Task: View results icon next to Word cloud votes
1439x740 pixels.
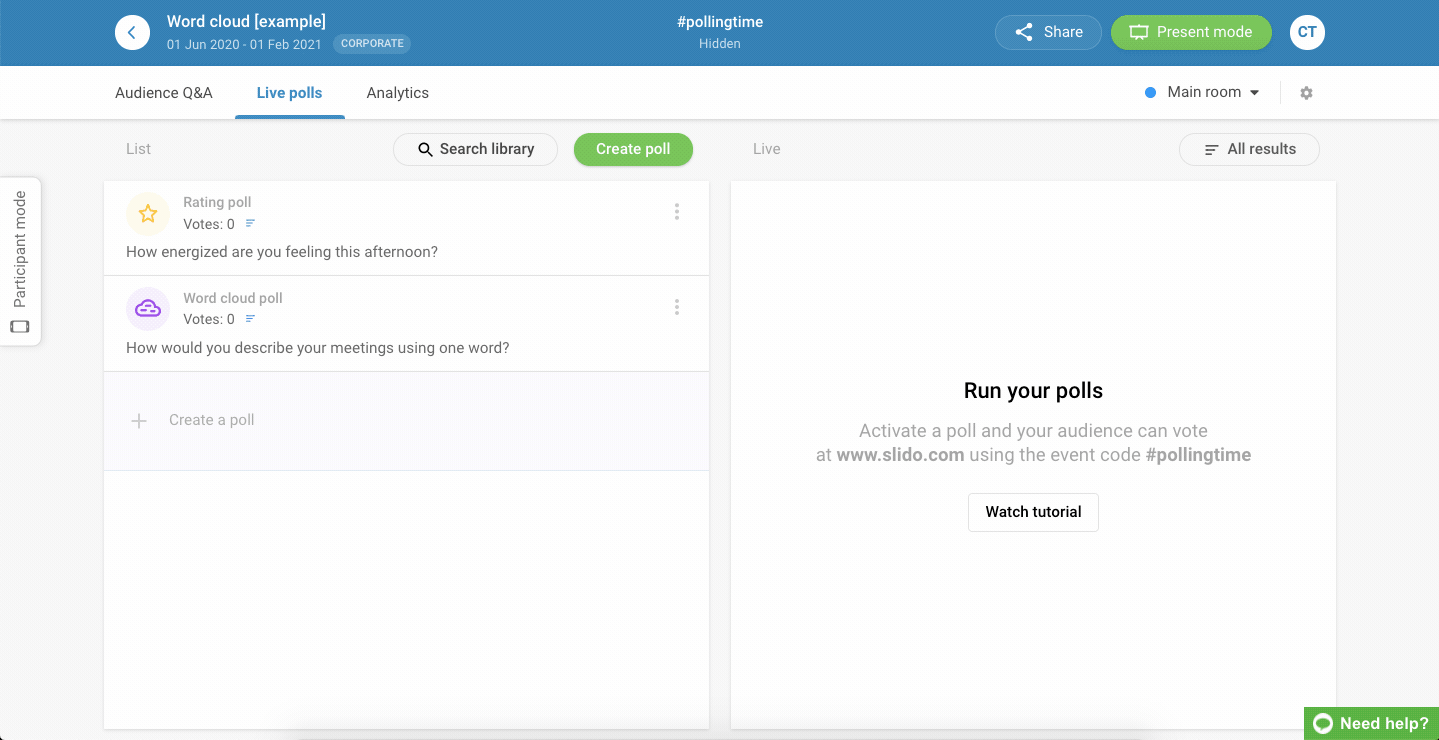Action: (x=251, y=319)
